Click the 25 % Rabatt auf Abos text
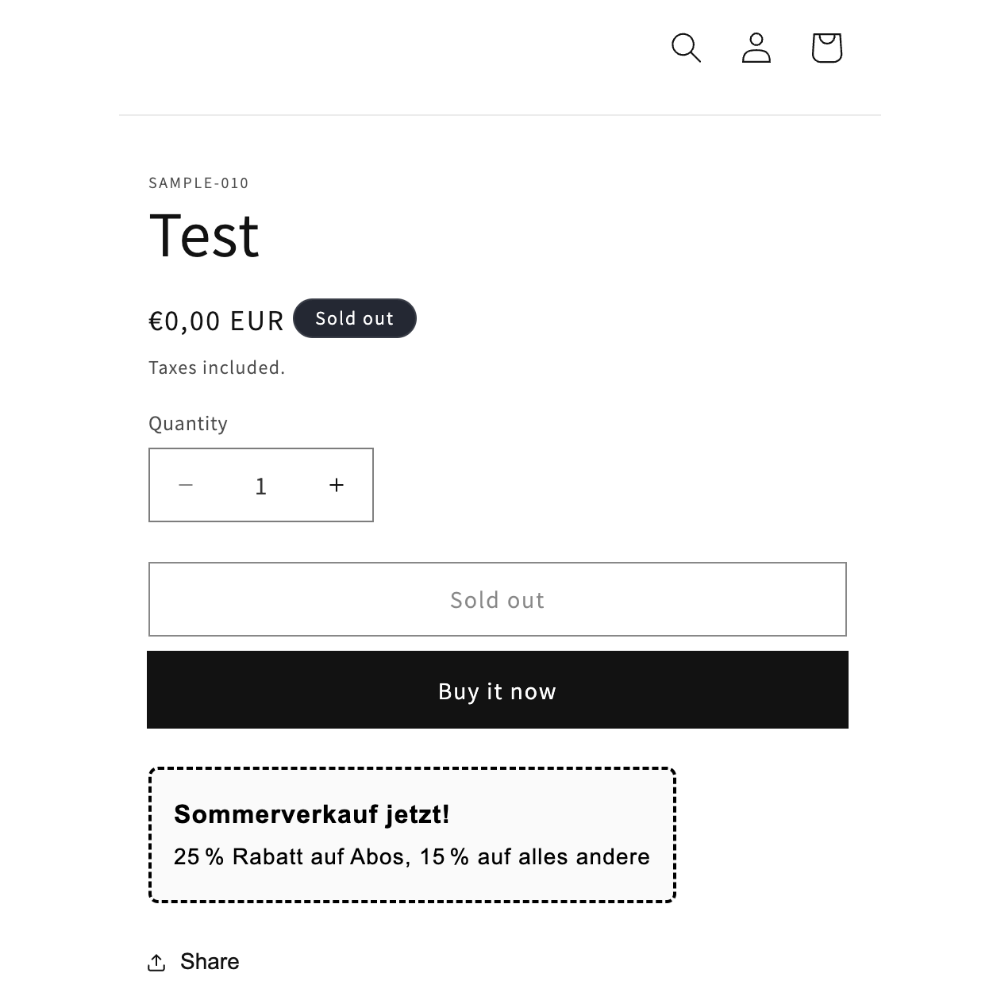 [290, 857]
